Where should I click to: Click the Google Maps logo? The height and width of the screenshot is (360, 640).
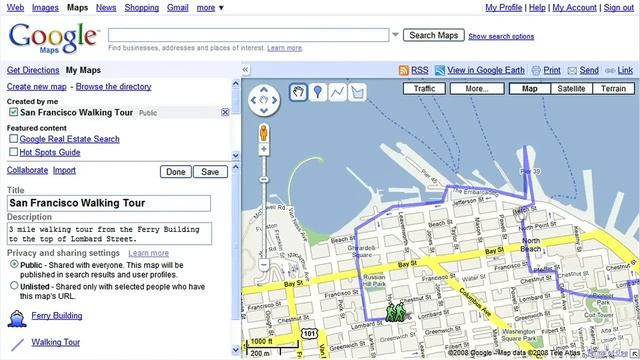click(53, 38)
